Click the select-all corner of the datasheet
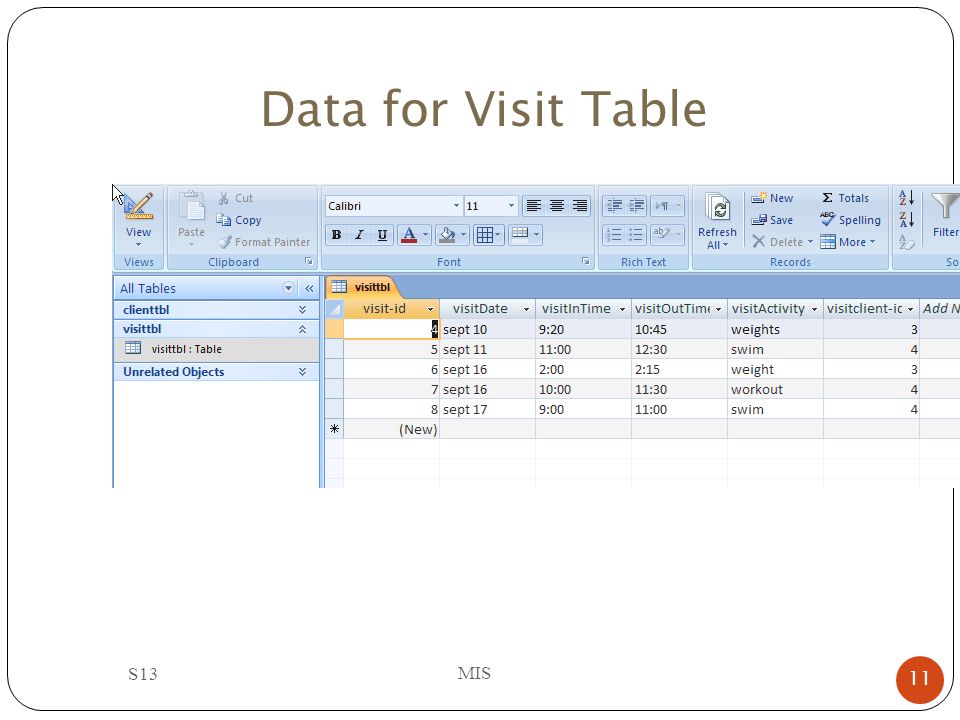The height and width of the screenshot is (720, 960). click(x=334, y=309)
